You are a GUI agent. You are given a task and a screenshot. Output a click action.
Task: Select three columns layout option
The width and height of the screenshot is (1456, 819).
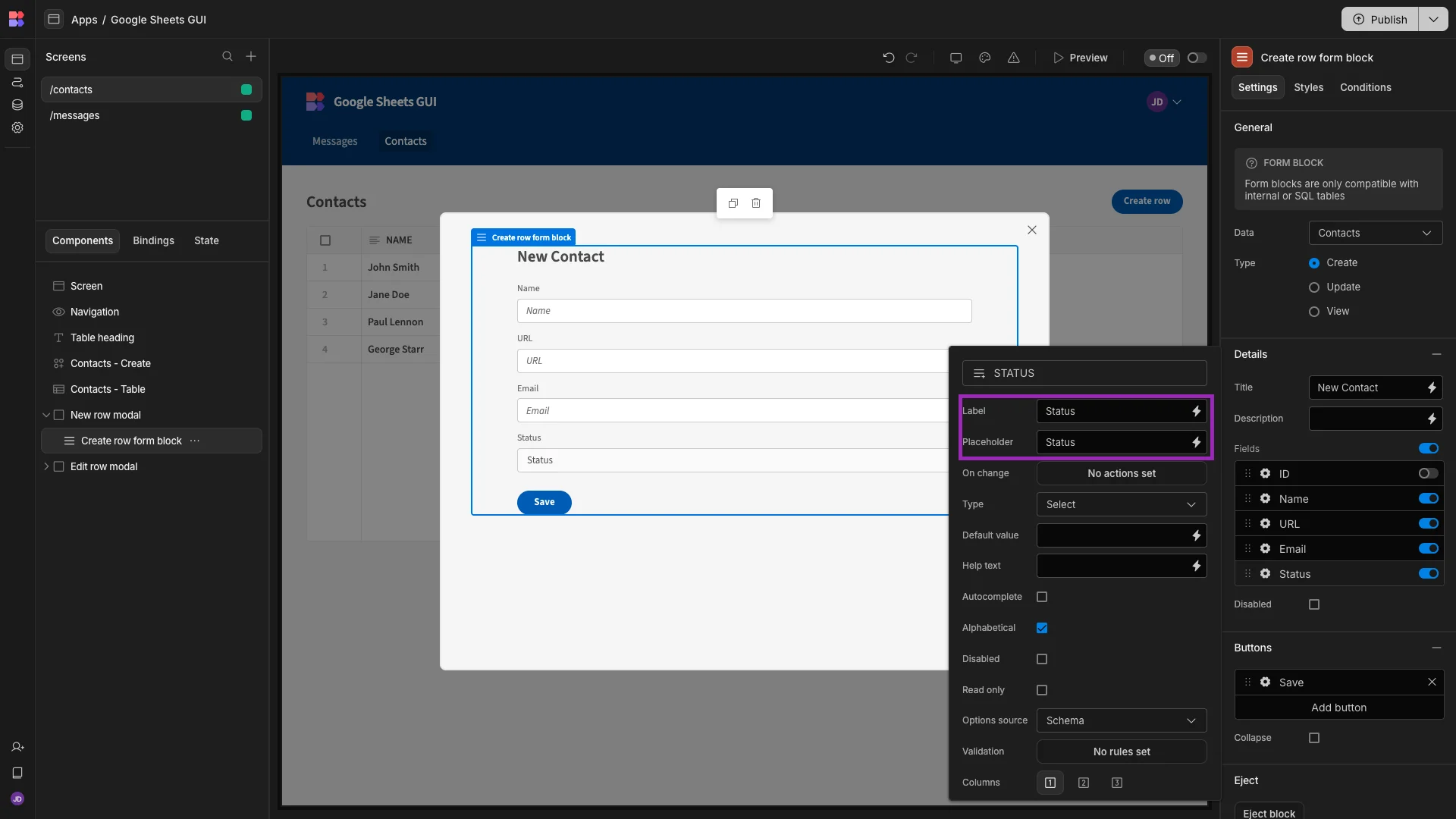click(x=1117, y=783)
